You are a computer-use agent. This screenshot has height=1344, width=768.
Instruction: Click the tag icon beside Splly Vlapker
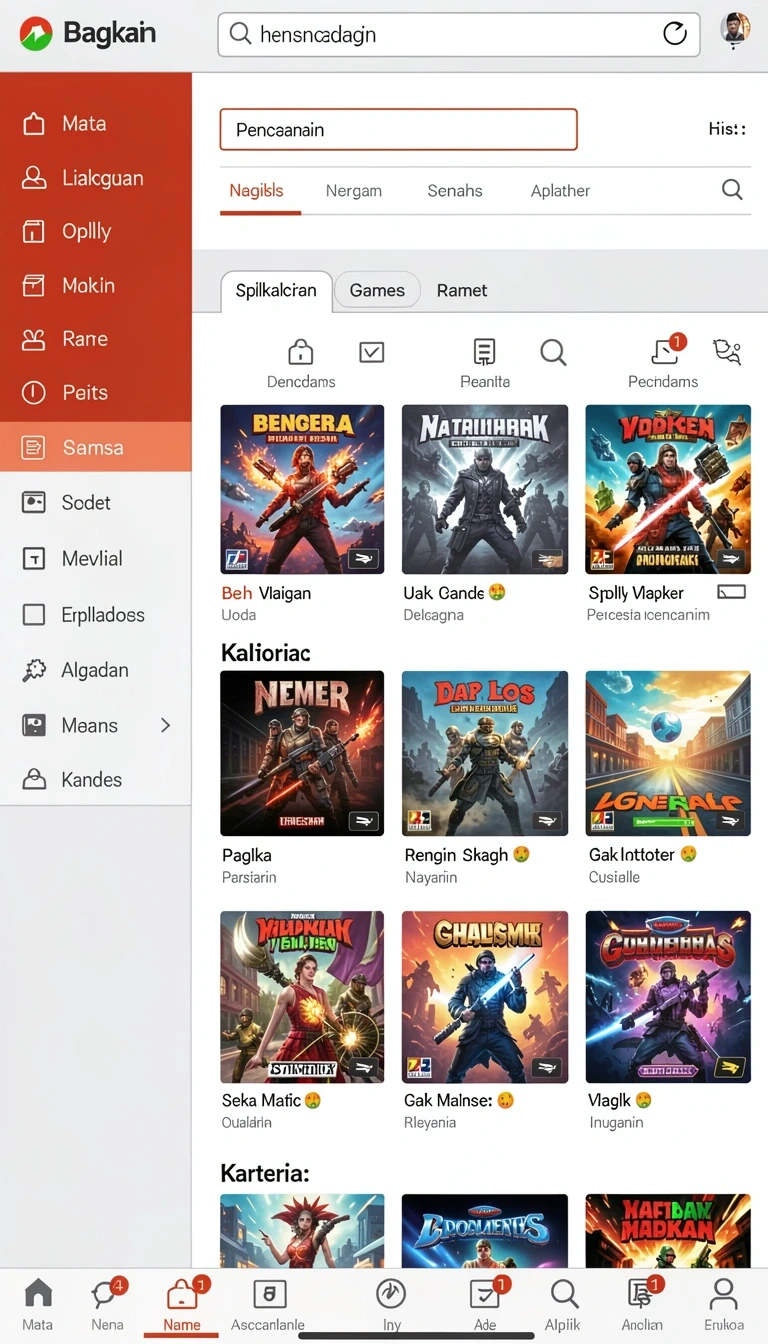tap(732, 593)
